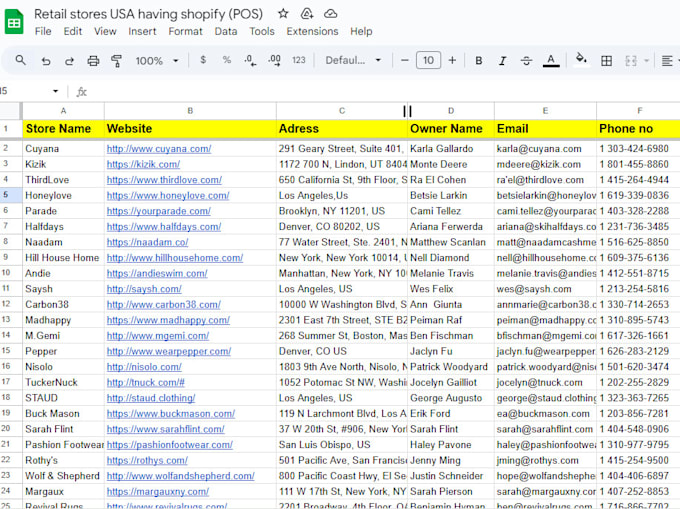Open the kizik.com link
This screenshot has width=680, height=509.
click(x=143, y=164)
